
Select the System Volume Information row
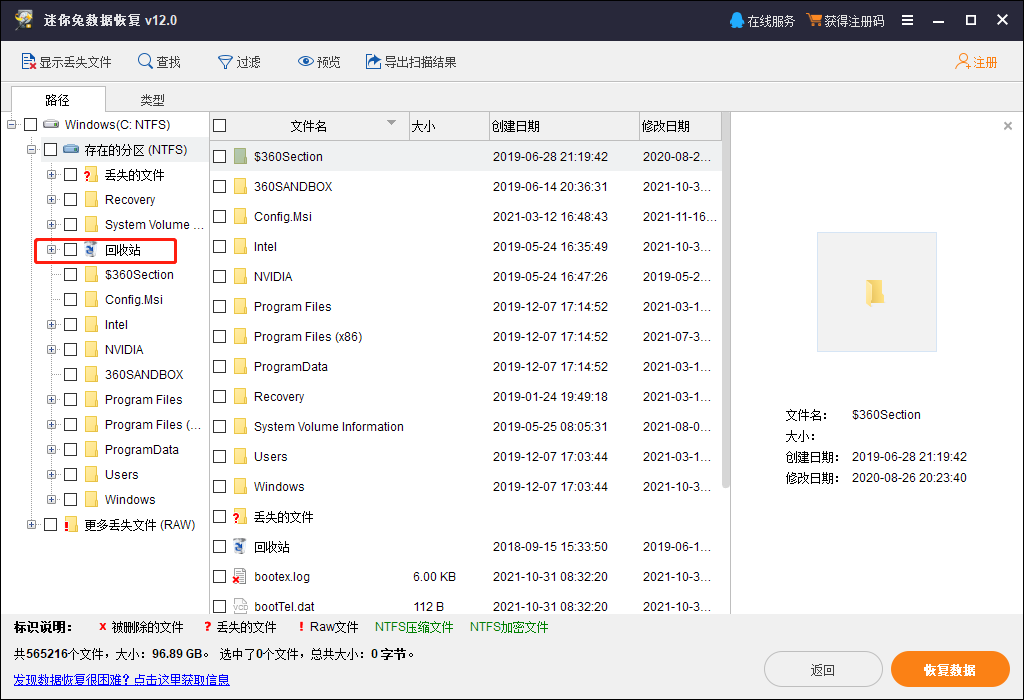(x=466, y=426)
